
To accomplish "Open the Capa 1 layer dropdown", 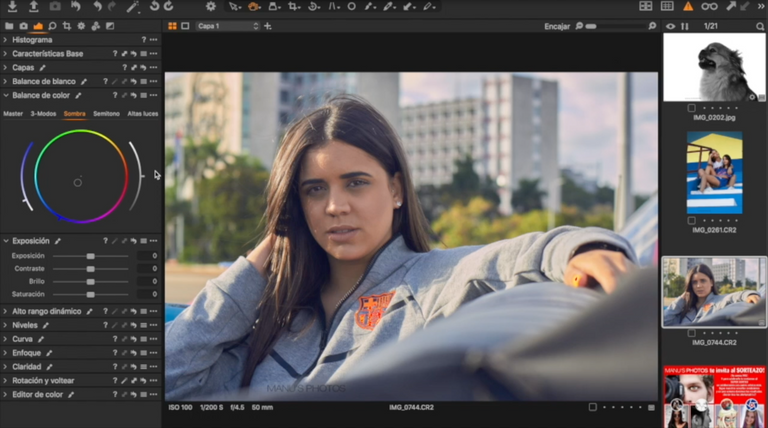I will pos(227,26).
